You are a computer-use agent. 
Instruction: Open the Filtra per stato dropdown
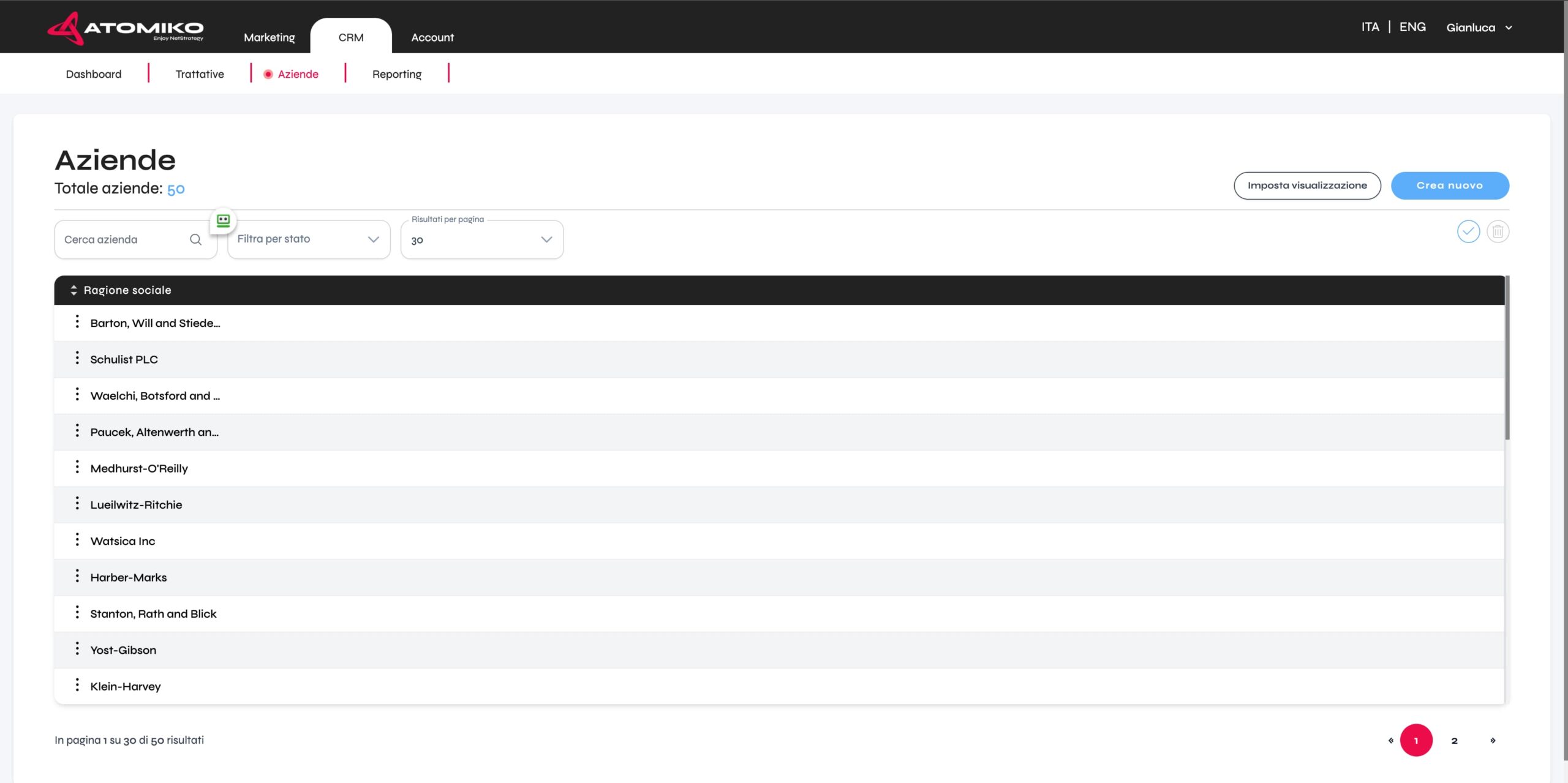pyautogui.click(x=309, y=239)
